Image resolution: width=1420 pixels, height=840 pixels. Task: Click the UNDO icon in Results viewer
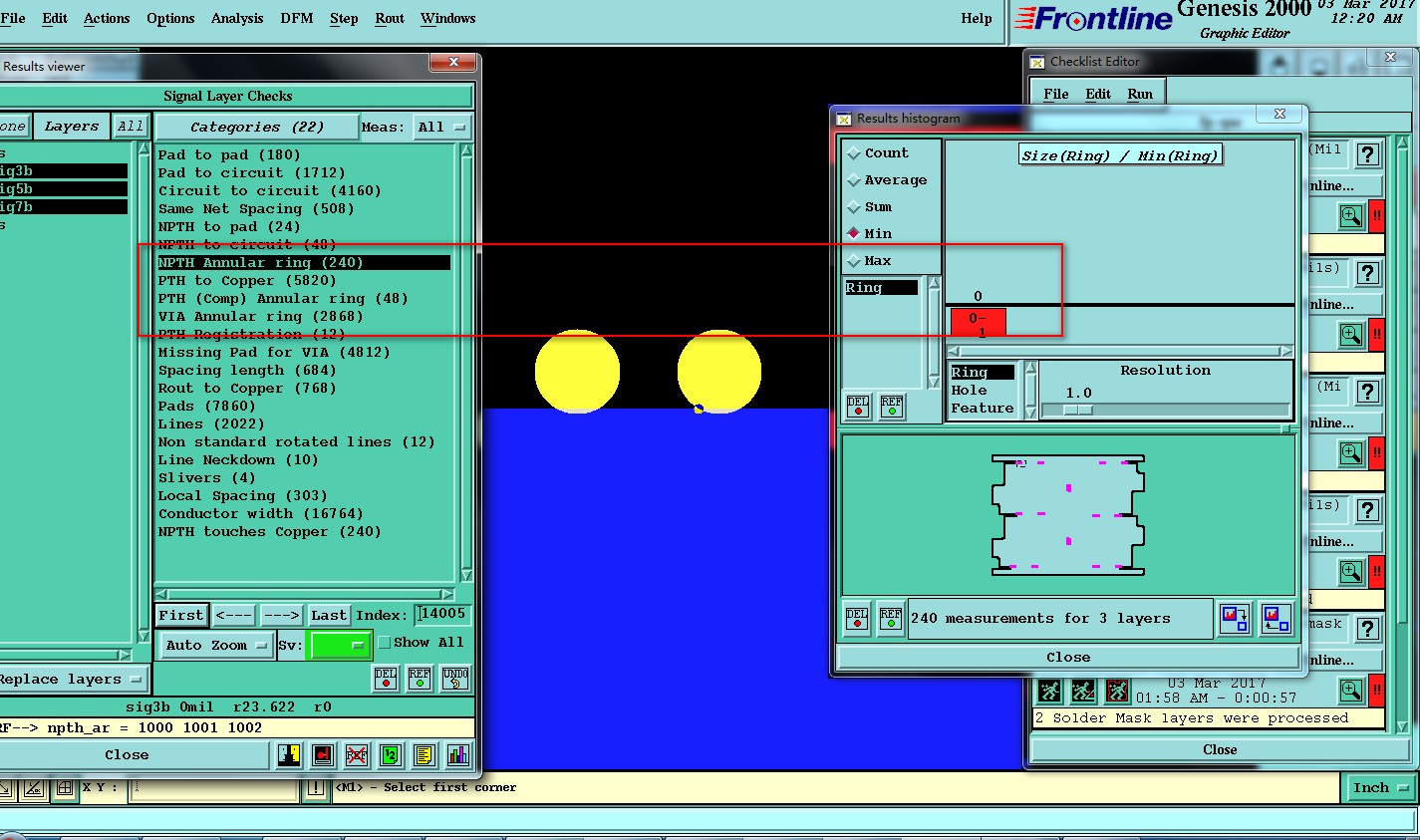click(x=454, y=679)
